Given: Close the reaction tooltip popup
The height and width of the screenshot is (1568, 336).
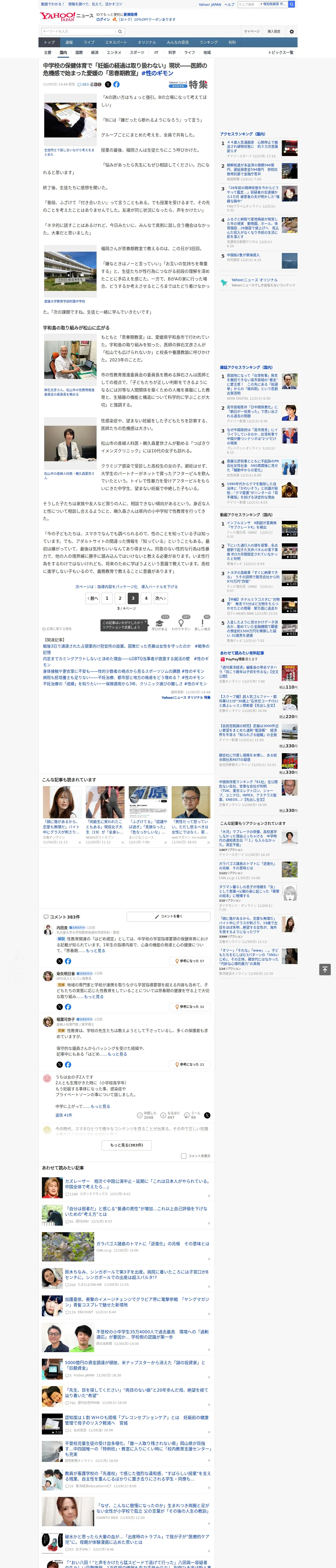Looking at the screenshot, I should [146, 622].
